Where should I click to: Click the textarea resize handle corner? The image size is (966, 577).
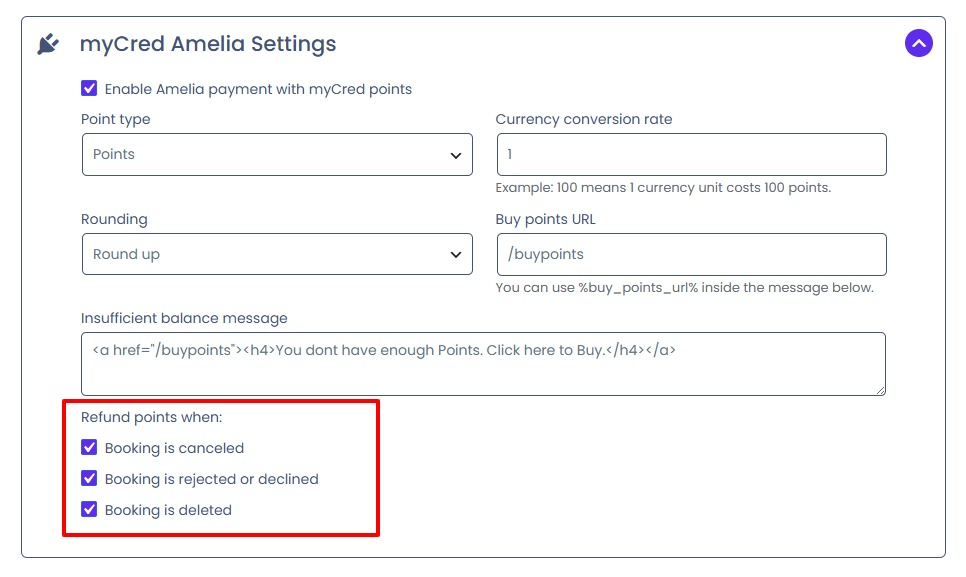tap(880, 390)
